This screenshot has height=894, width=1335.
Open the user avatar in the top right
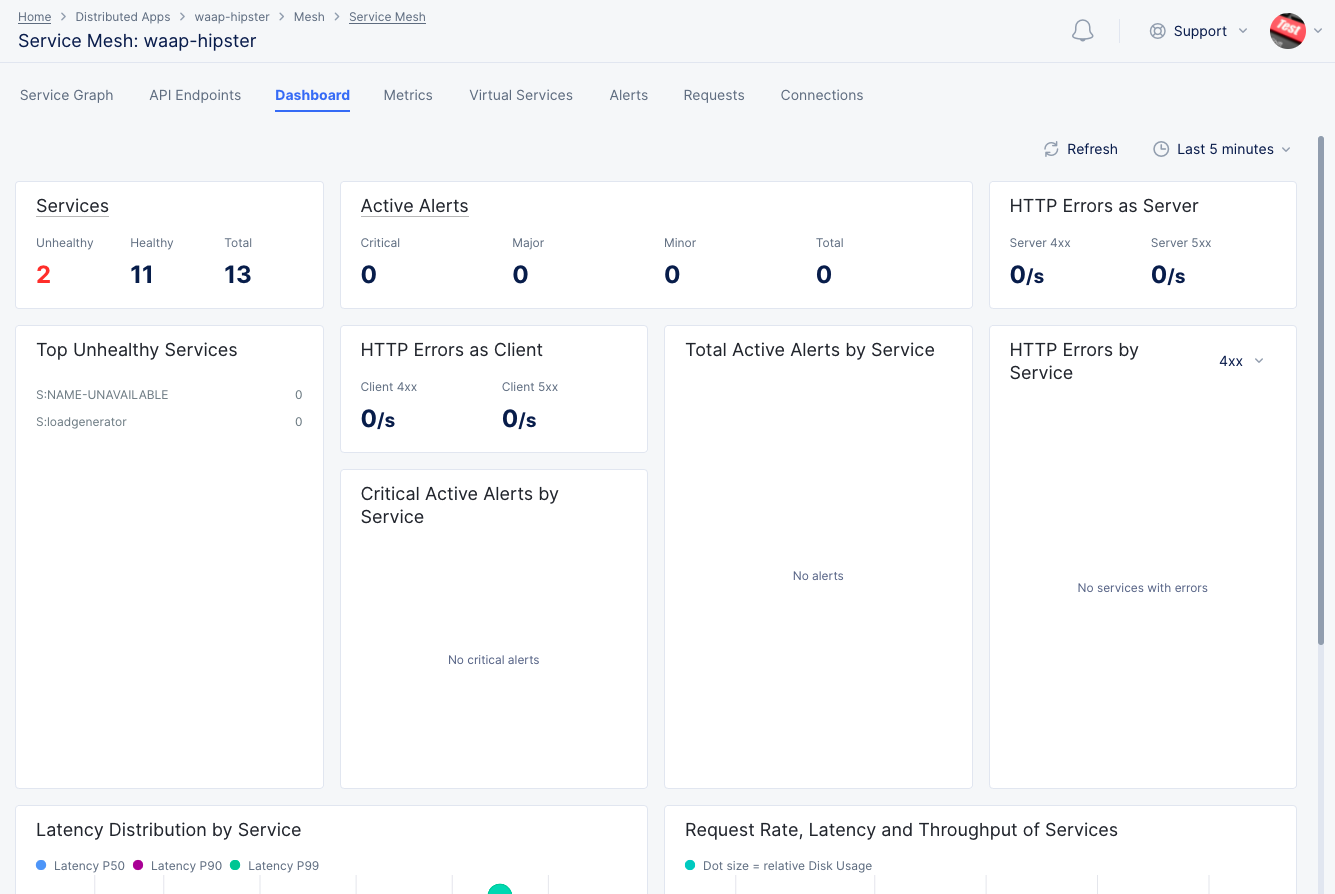coord(1287,30)
